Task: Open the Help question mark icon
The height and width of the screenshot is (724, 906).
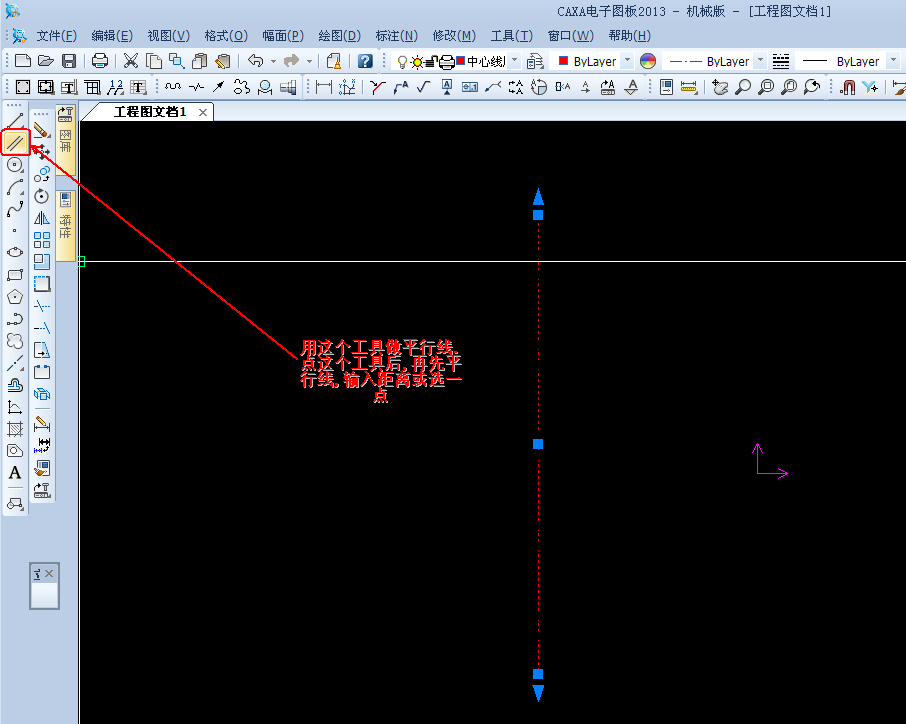Action: click(365, 61)
